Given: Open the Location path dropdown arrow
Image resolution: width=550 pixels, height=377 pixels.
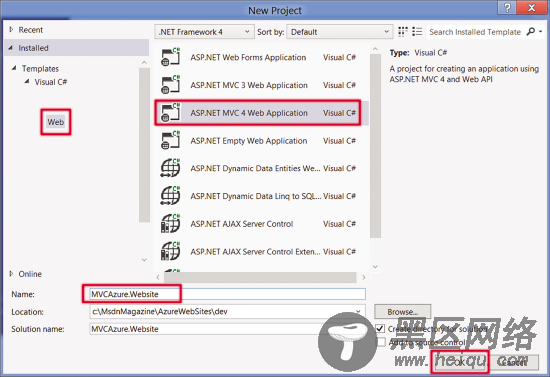Looking at the screenshot, I should (358, 311).
